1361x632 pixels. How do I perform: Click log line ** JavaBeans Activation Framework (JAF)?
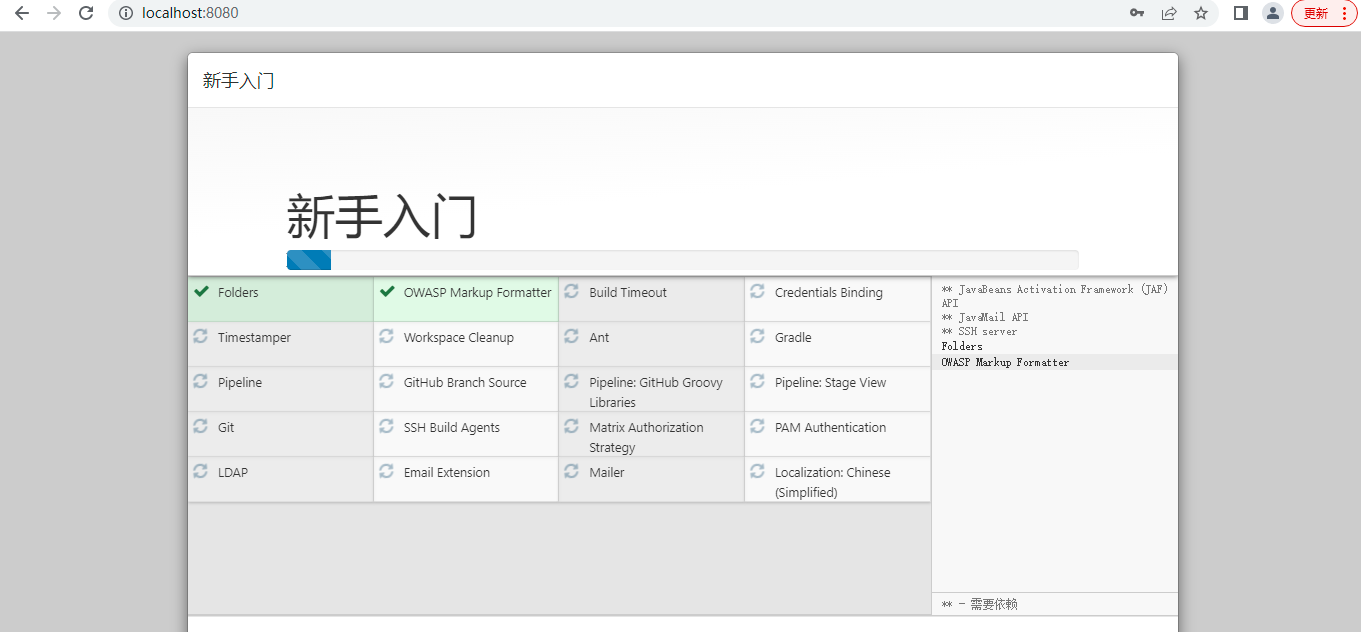coord(1055,296)
